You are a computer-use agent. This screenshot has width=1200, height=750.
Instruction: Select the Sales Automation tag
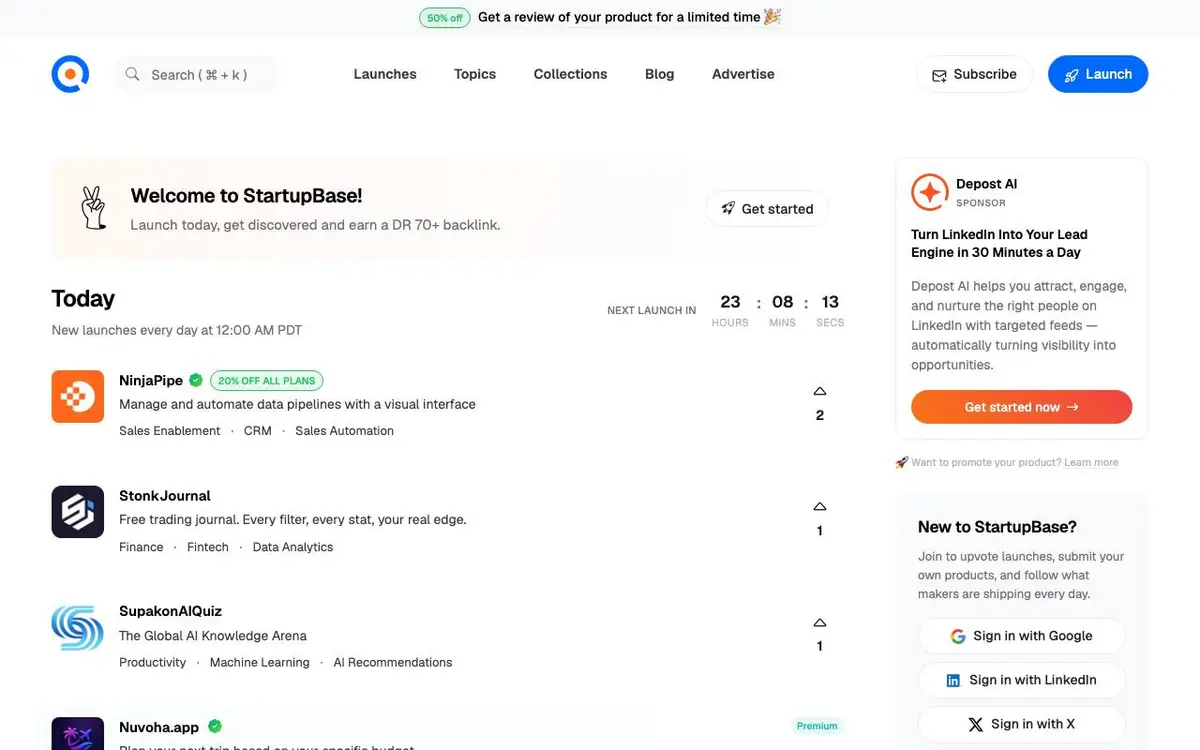click(x=344, y=431)
